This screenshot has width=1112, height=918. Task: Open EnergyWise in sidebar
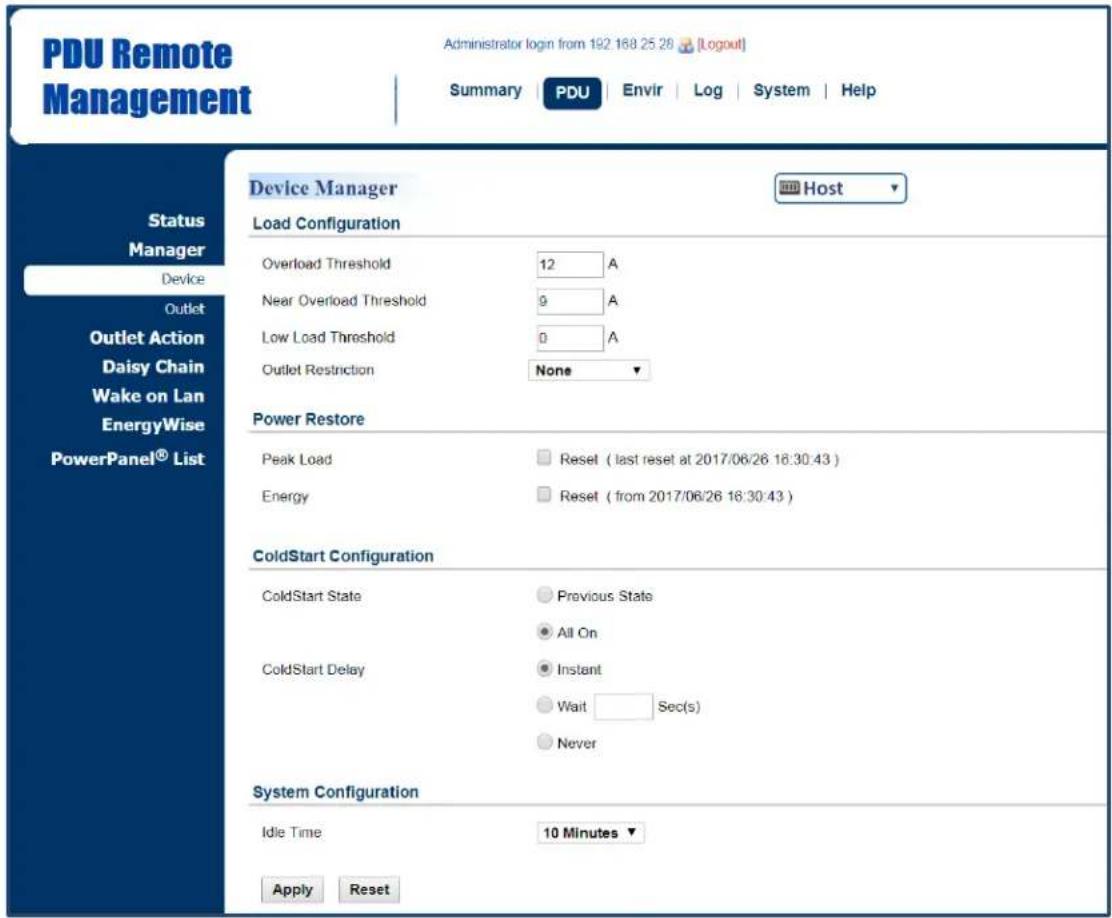[152, 425]
